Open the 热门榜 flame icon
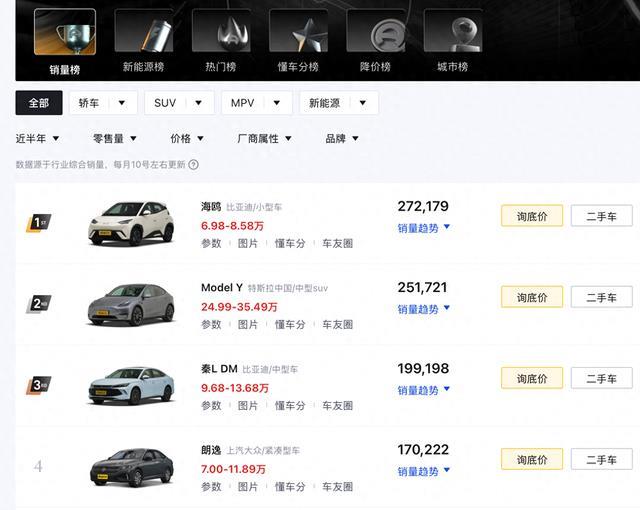 (221, 31)
